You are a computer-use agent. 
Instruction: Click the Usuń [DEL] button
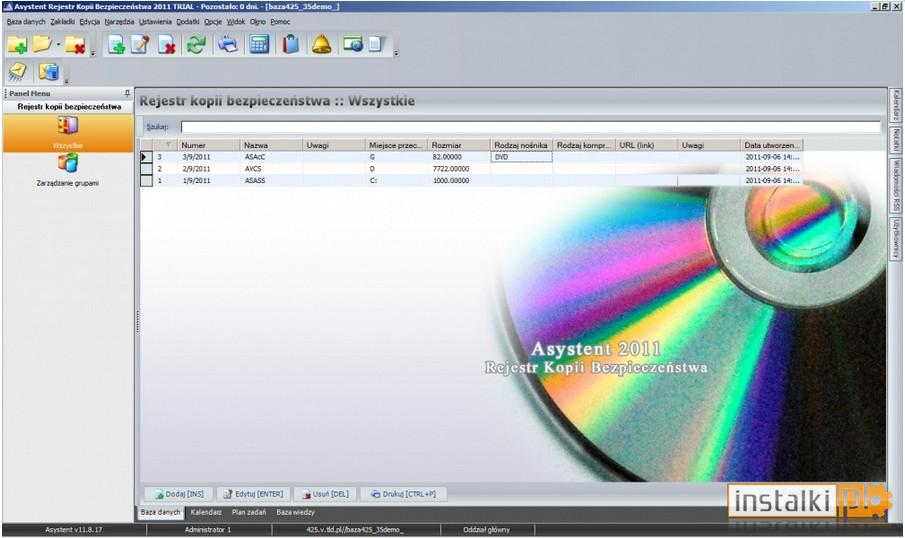point(326,494)
